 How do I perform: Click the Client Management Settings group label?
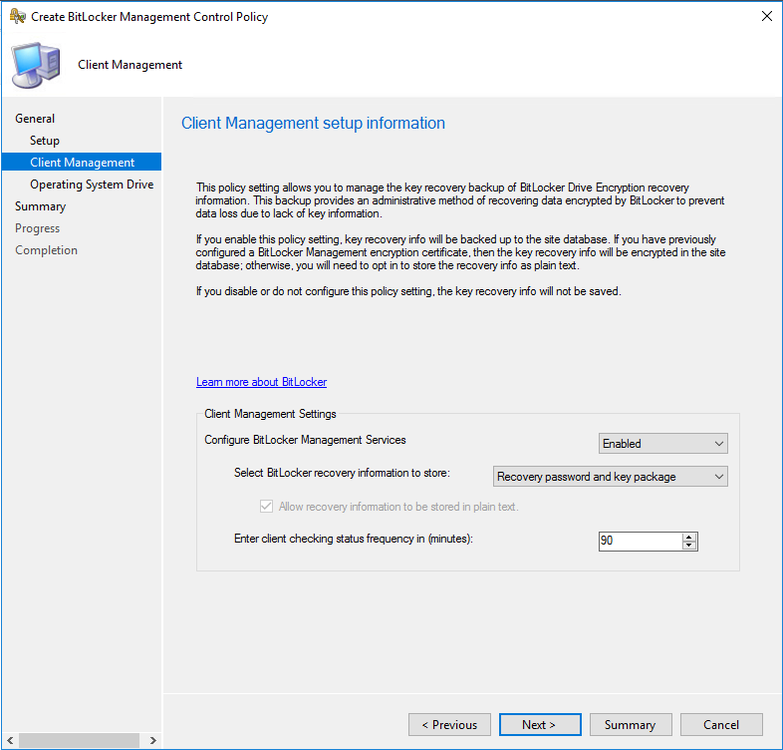tap(270, 414)
